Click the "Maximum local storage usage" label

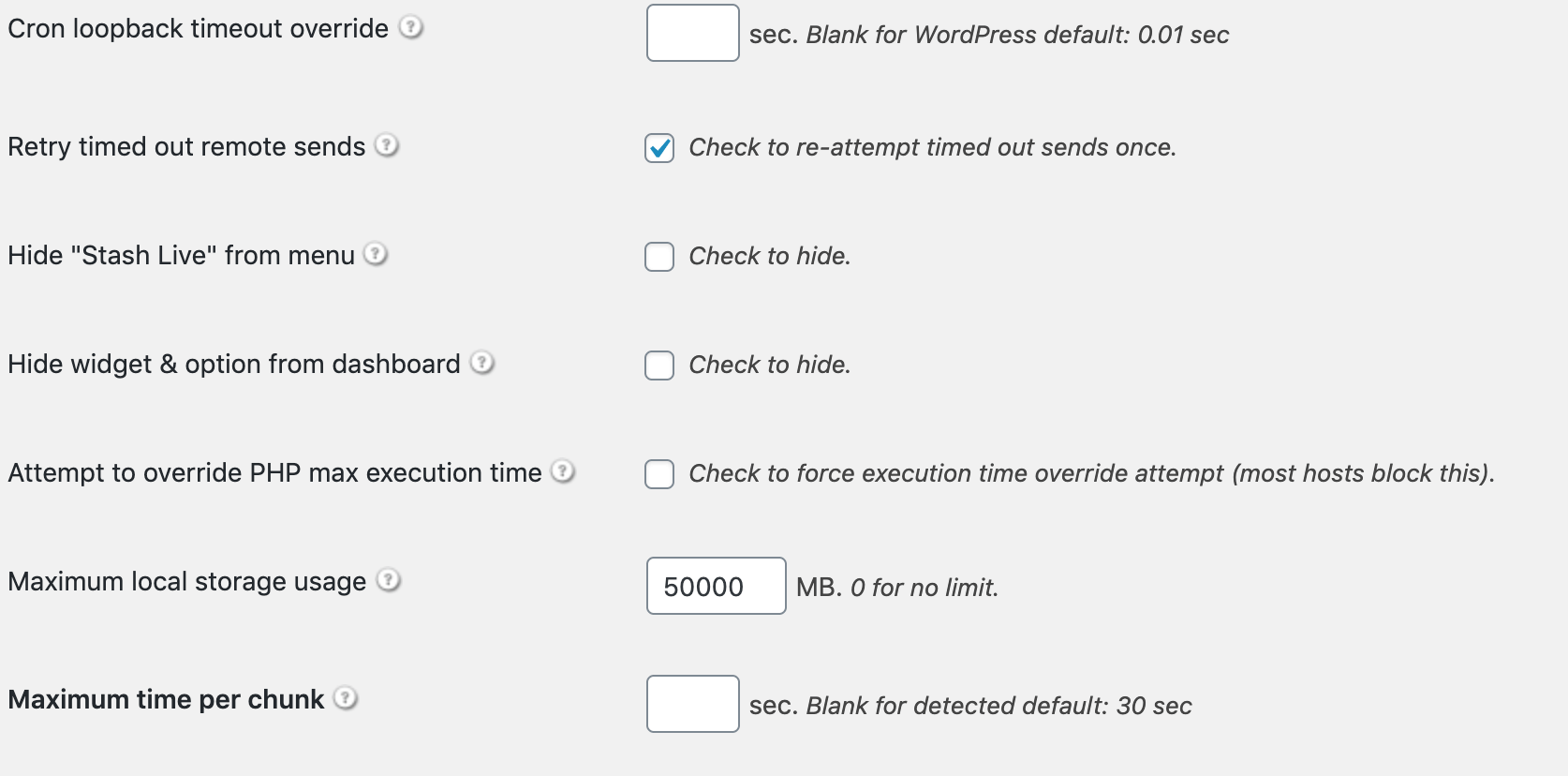coord(186,581)
